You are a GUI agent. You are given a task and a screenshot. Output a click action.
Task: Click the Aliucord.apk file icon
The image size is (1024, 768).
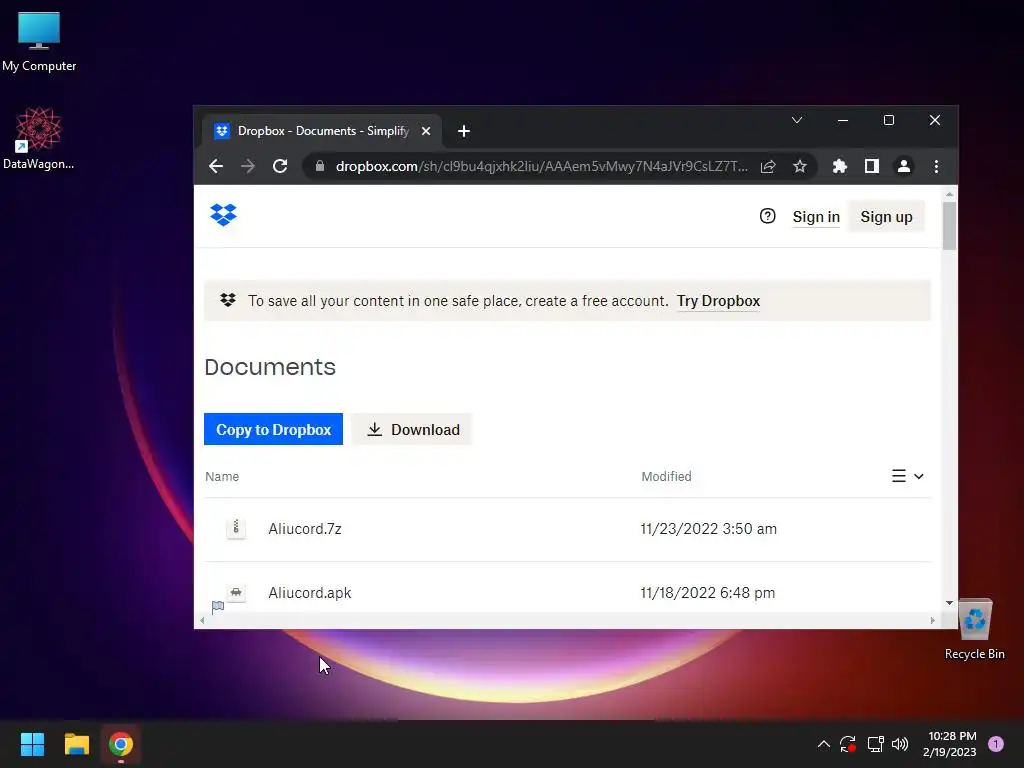(x=236, y=592)
